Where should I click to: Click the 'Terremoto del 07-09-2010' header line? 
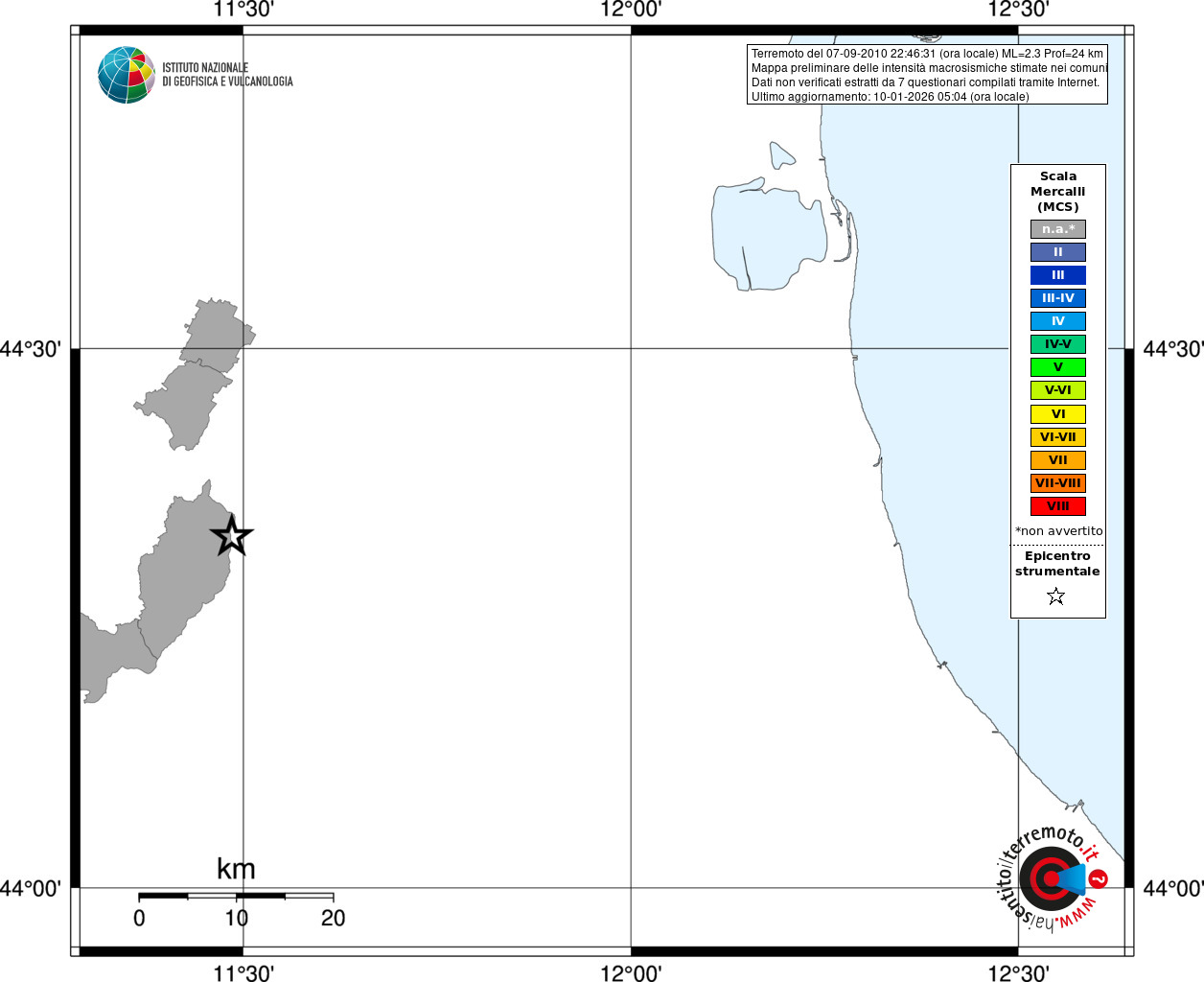click(927, 54)
